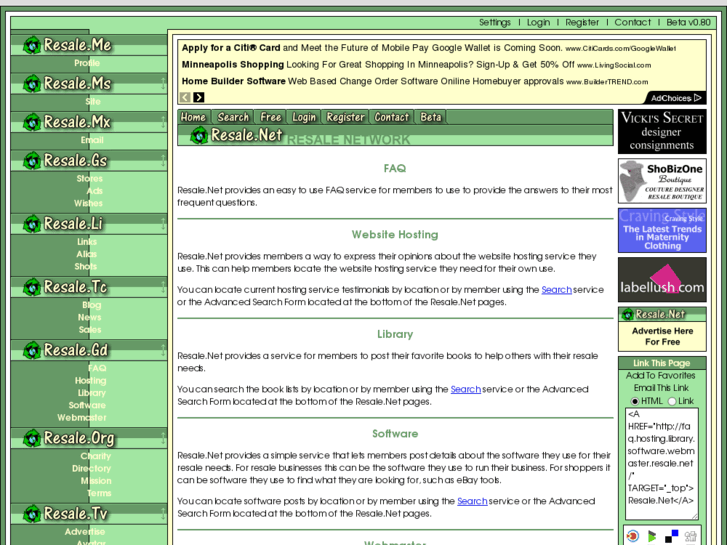This screenshot has height=545, width=727.
Task: Open Craving Style maternity clothing ad
Action: (x=662, y=231)
